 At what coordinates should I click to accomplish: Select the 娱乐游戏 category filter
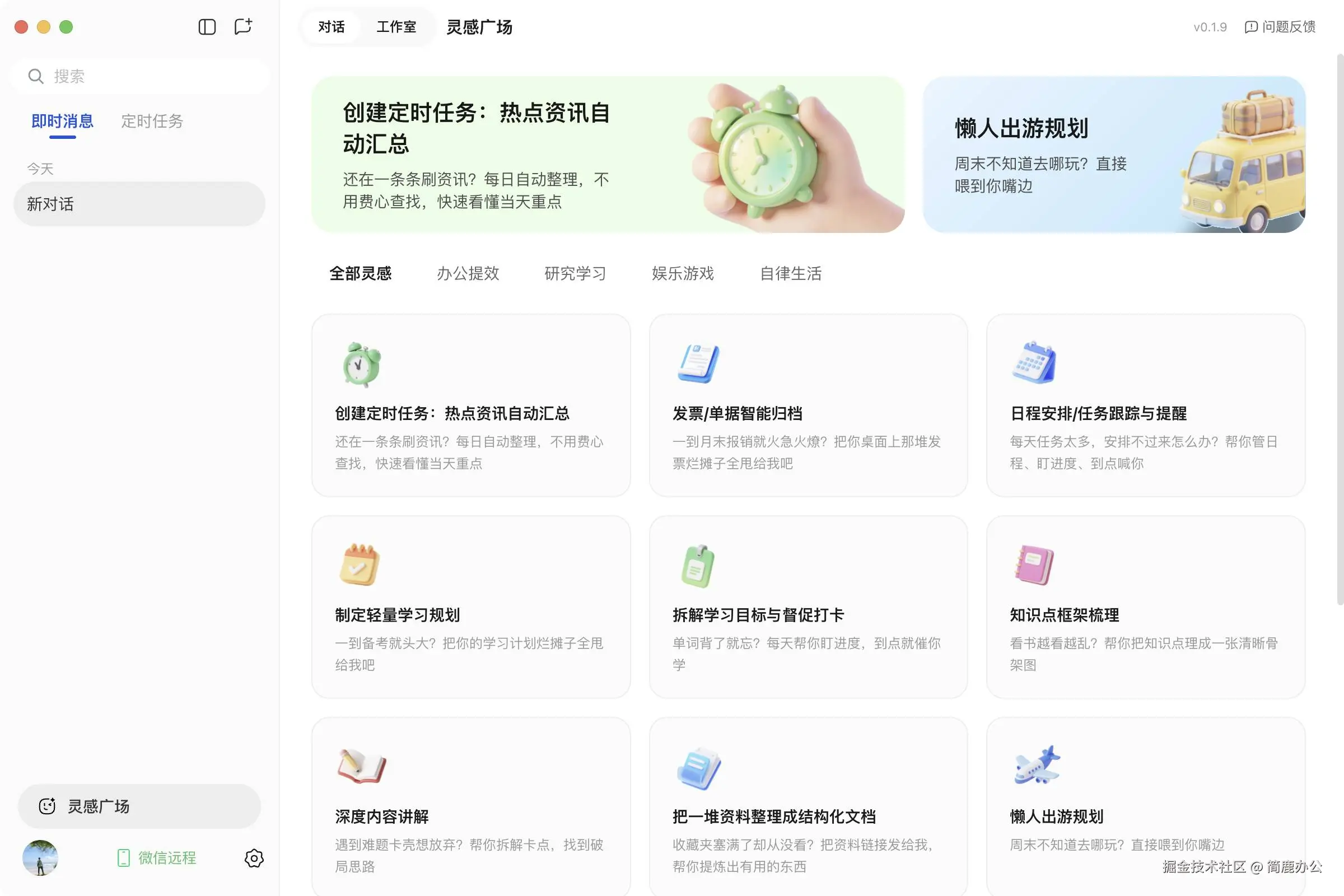pyautogui.click(x=682, y=274)
